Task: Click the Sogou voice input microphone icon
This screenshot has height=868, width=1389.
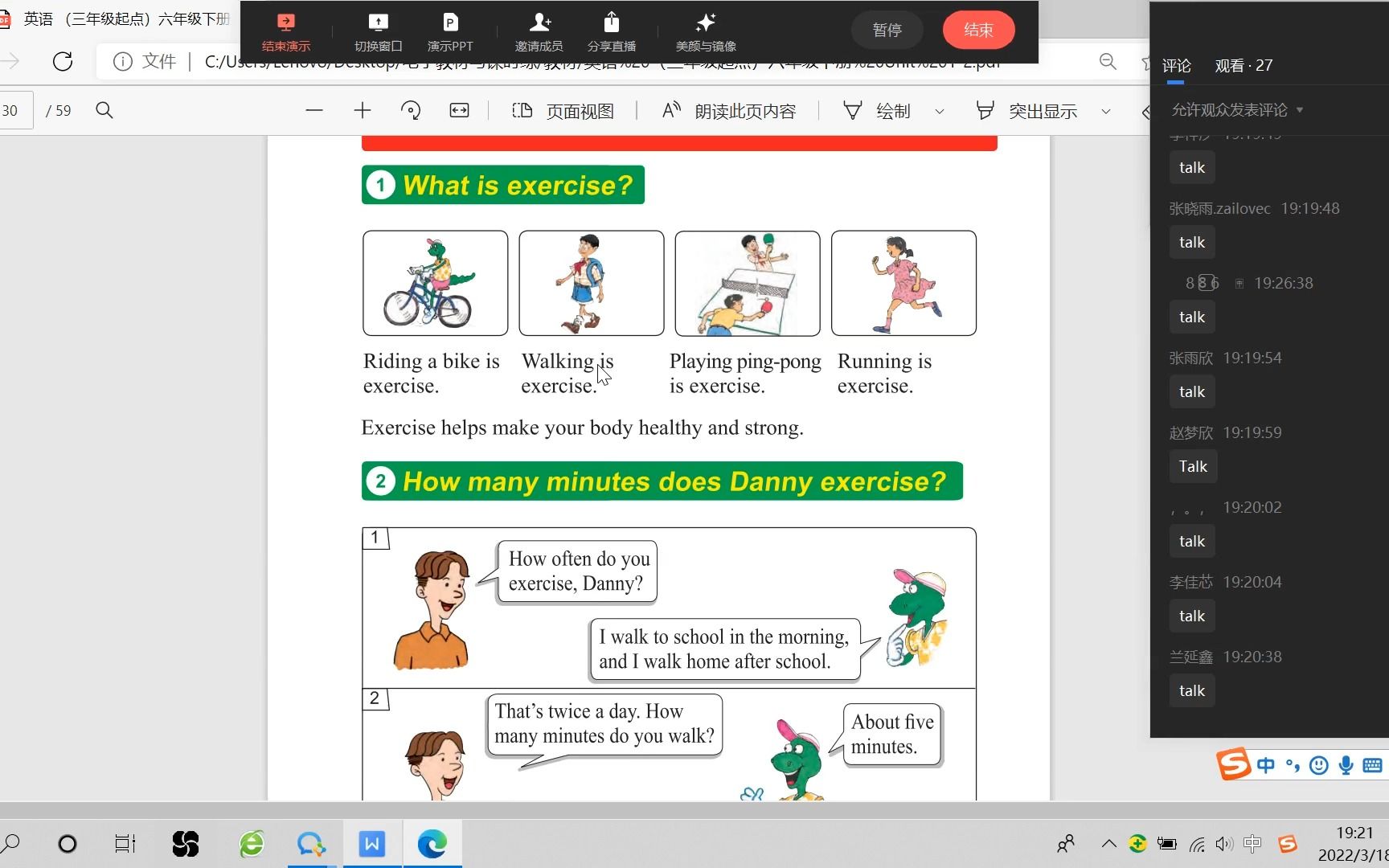Action: click(1346, 765)
